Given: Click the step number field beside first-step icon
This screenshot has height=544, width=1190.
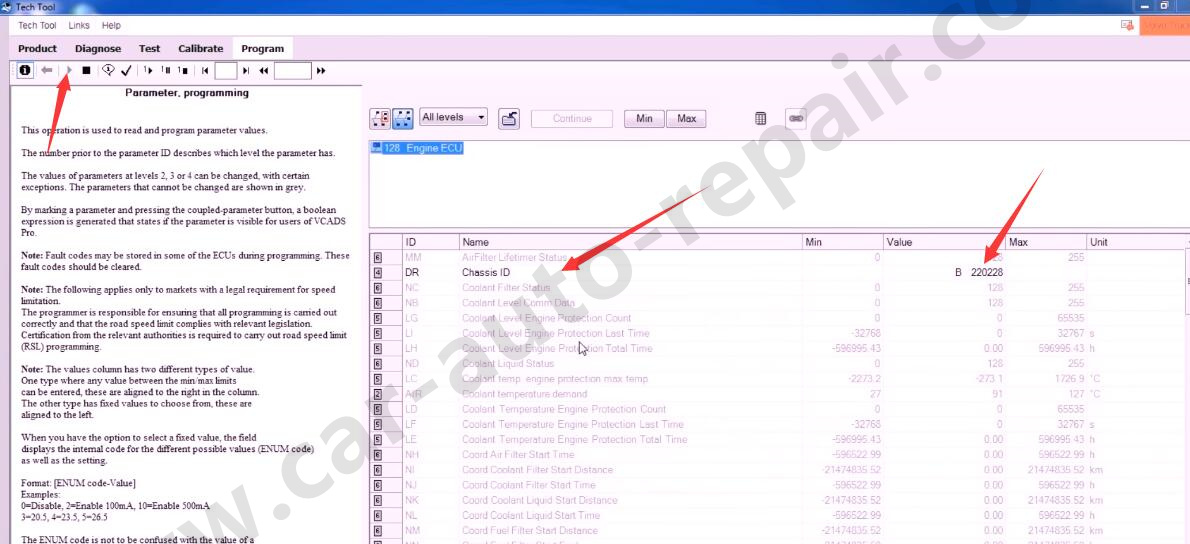Looking at the screenshot, I should point(226,71).
